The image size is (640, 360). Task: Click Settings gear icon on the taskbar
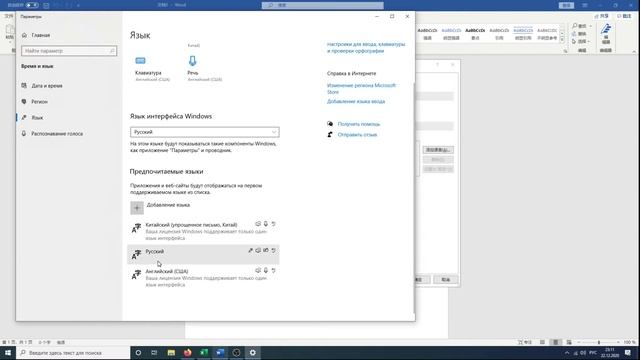point(253,353)
